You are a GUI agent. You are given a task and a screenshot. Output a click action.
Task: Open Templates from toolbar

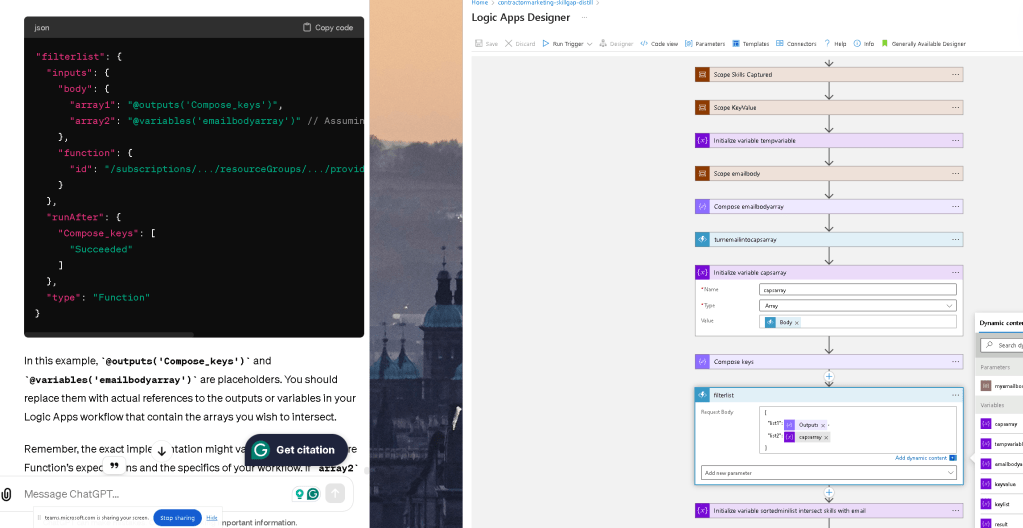(x=750, y=44)
